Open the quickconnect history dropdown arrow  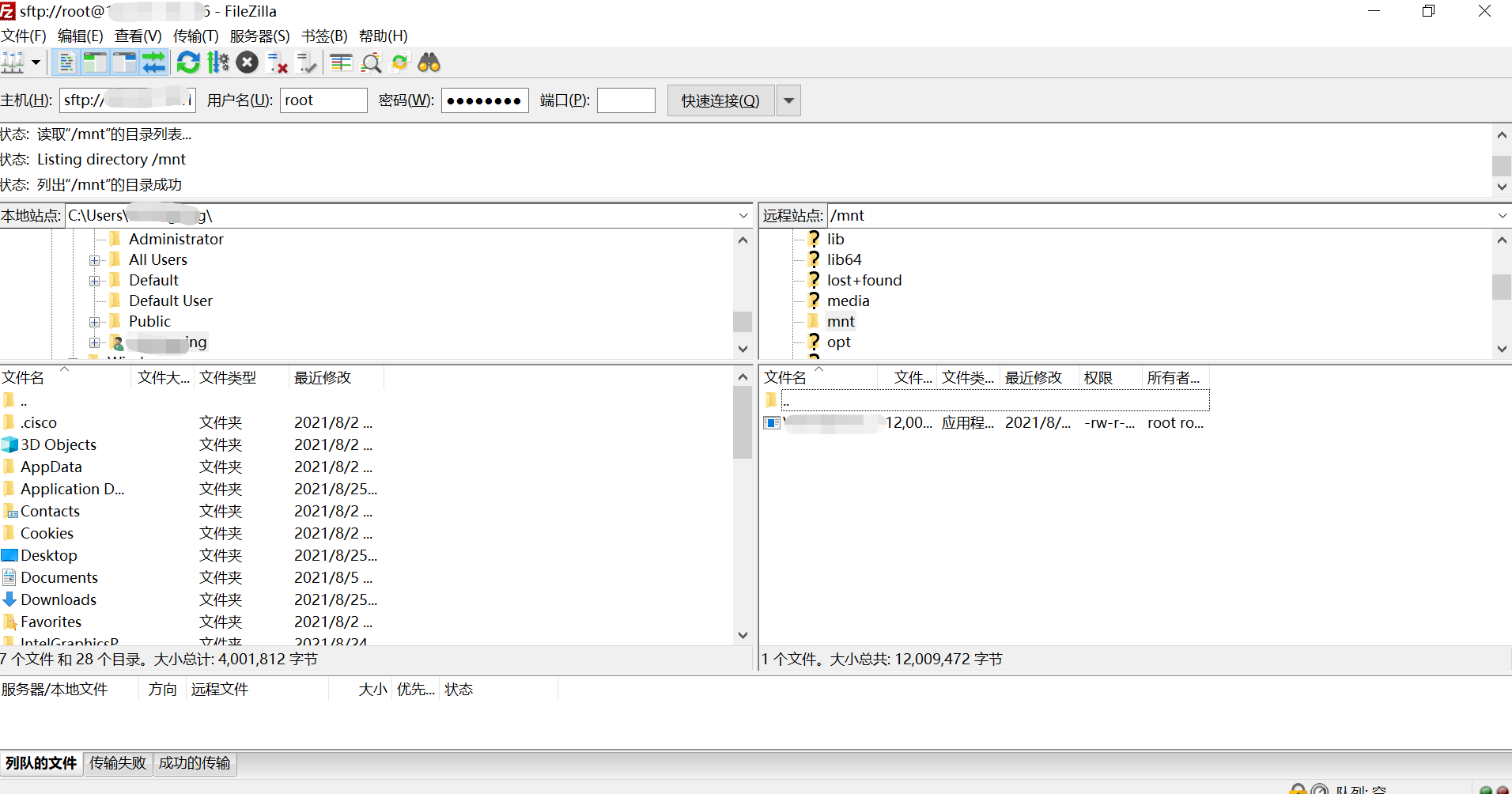click(788, 101)
